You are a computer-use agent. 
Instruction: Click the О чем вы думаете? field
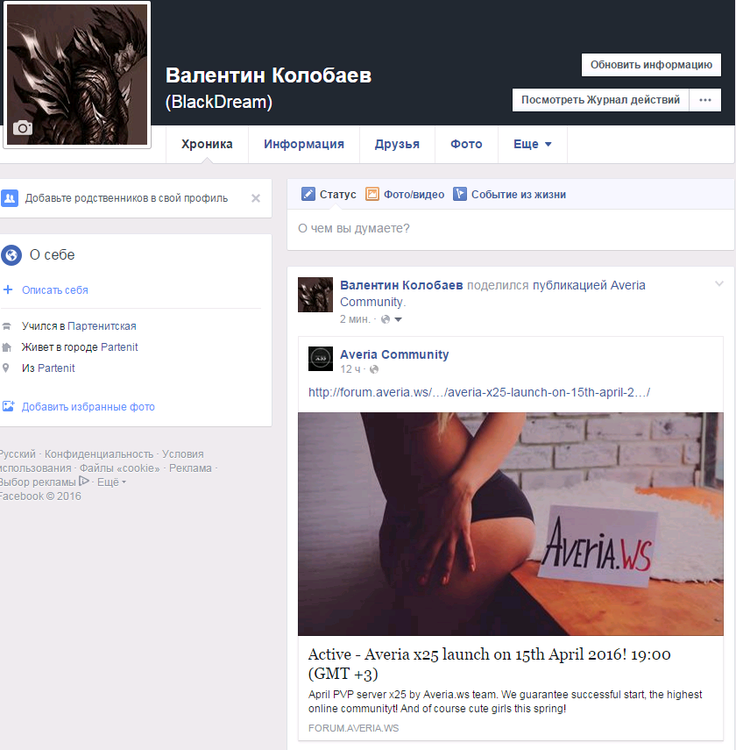pyautogui.click(x=510, y=229)
